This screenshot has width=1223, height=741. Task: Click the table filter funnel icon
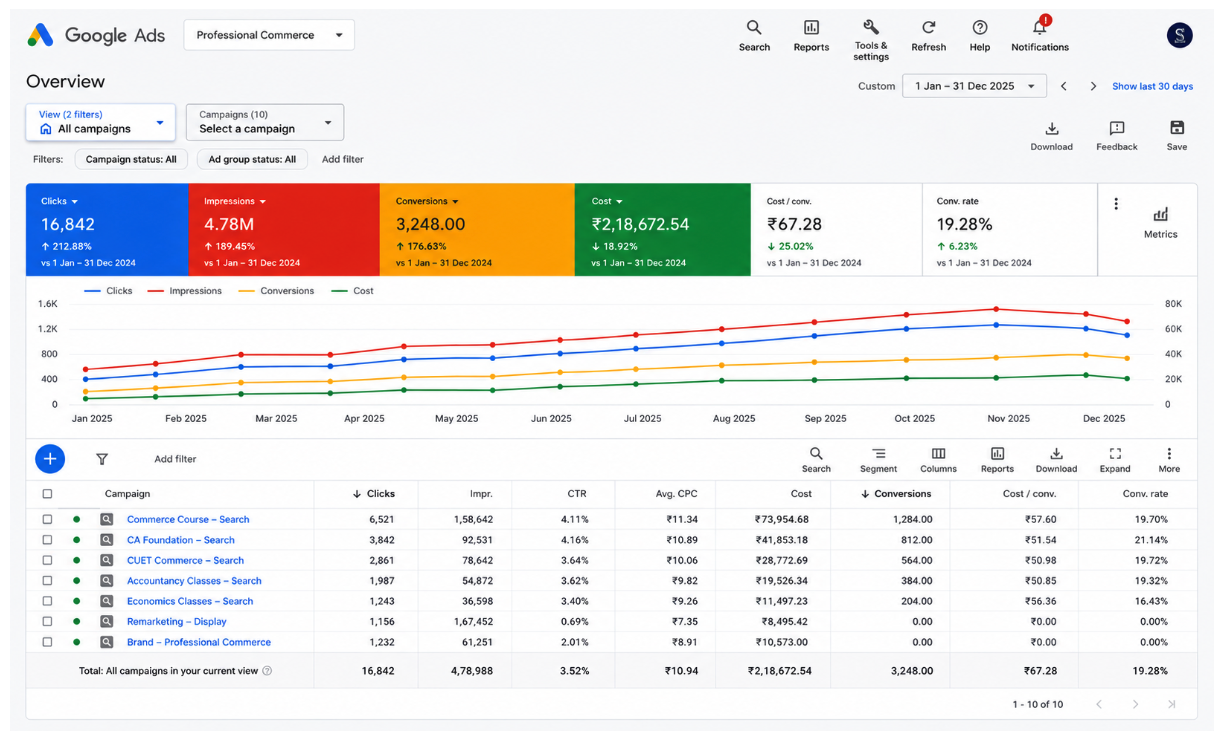pyautogui.click(x=102, y=459)
